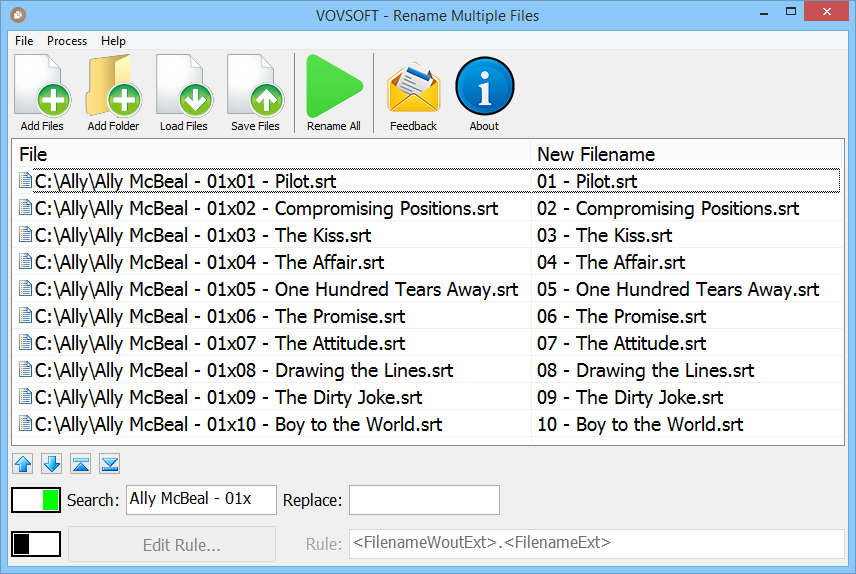
Task: Open the Help menu
Action: pos(113,41)
